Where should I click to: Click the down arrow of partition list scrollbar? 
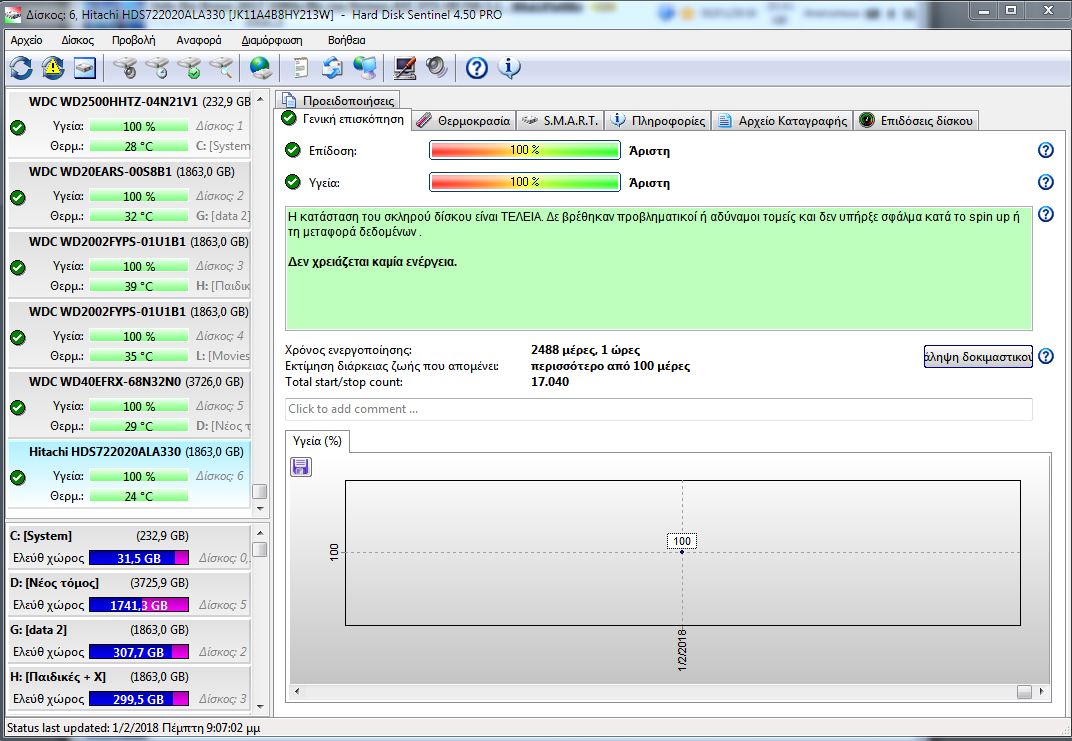click(260, 706)
